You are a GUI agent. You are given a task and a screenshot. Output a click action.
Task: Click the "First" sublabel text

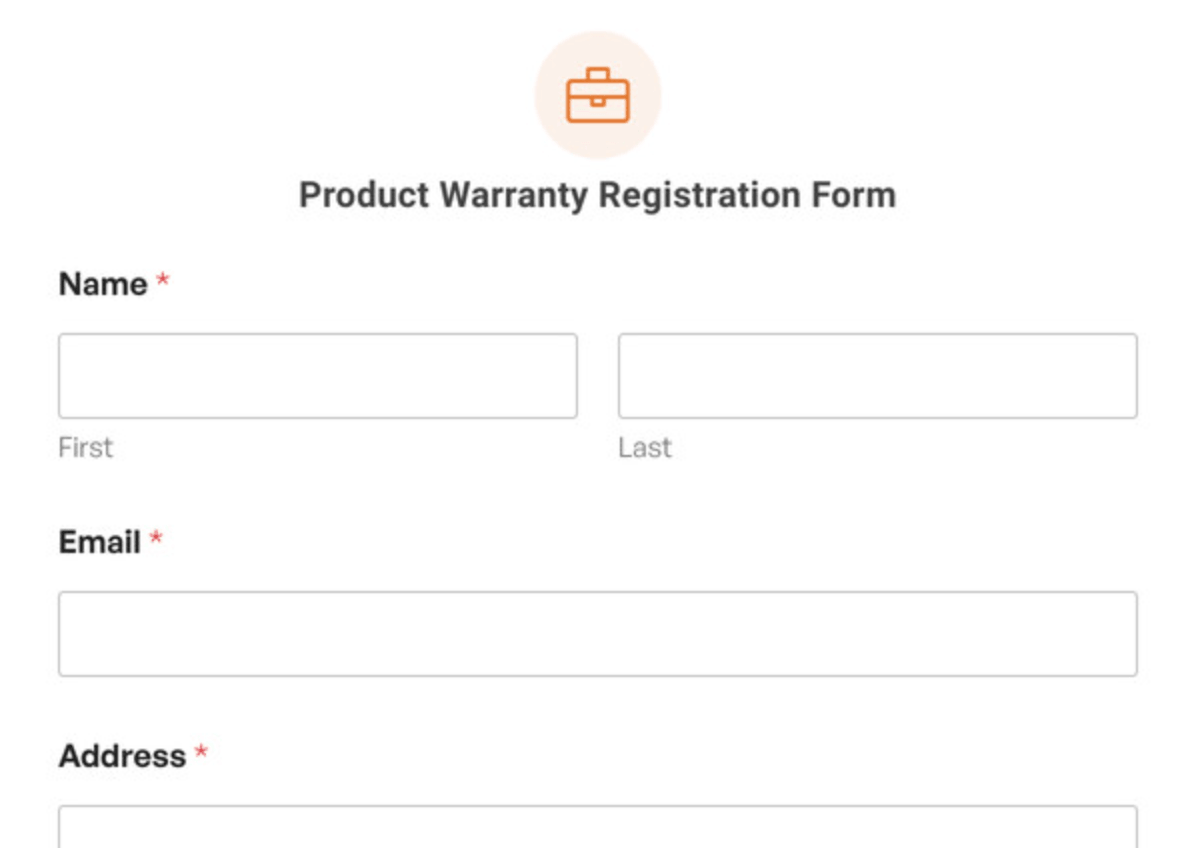pos(85,448)
